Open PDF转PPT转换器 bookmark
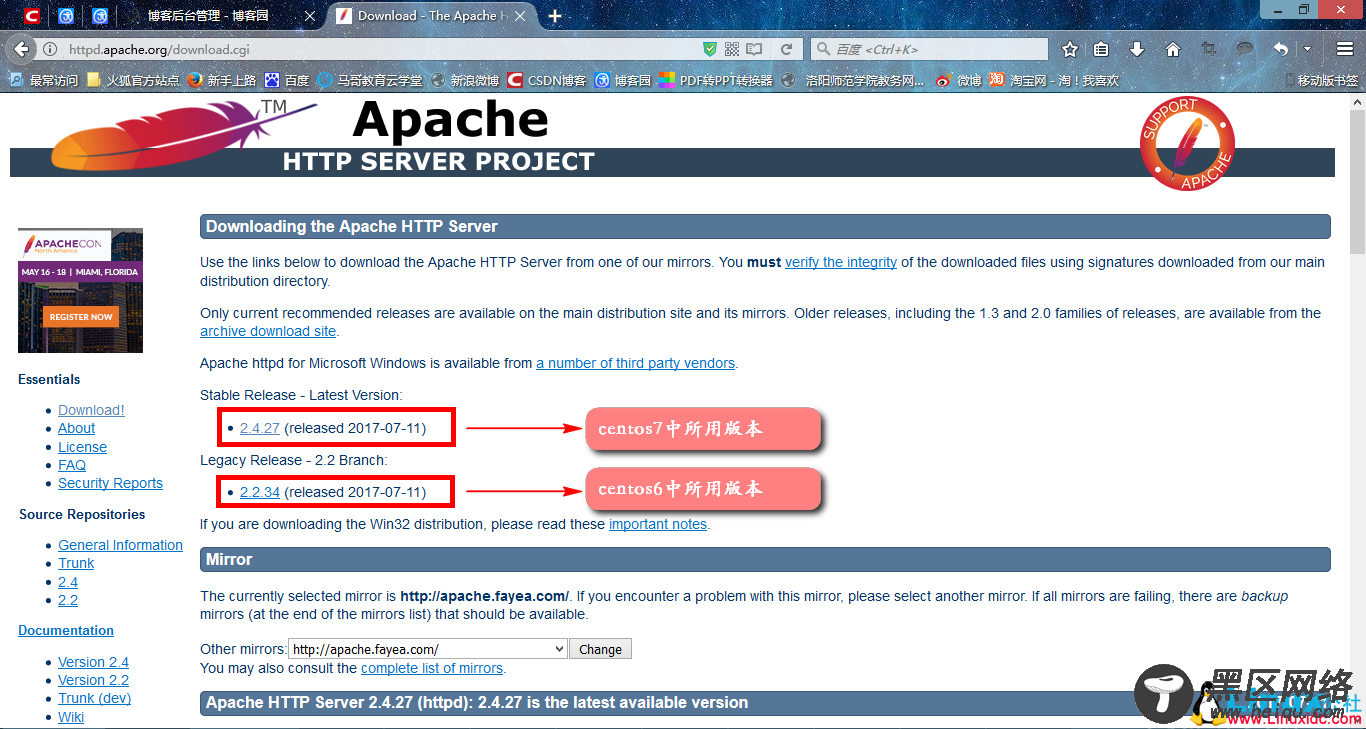This screenshot has width=1366, height=729. click(716, 80)
